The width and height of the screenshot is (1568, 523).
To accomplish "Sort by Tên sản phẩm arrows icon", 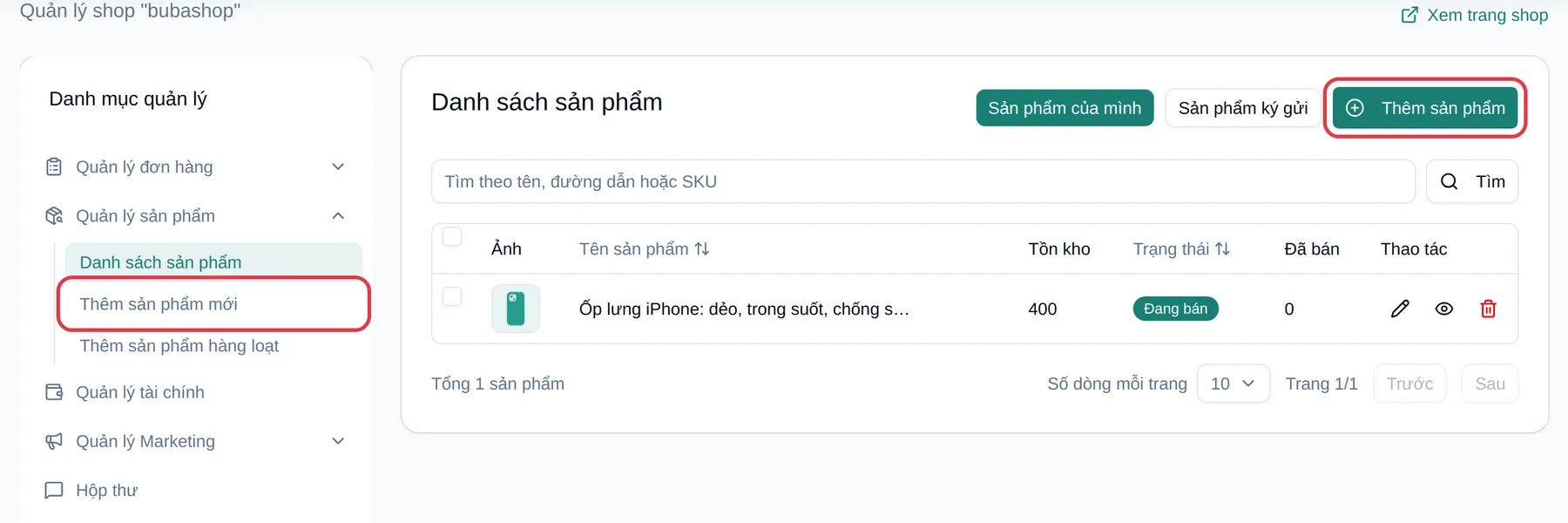I will coord(702,249).
